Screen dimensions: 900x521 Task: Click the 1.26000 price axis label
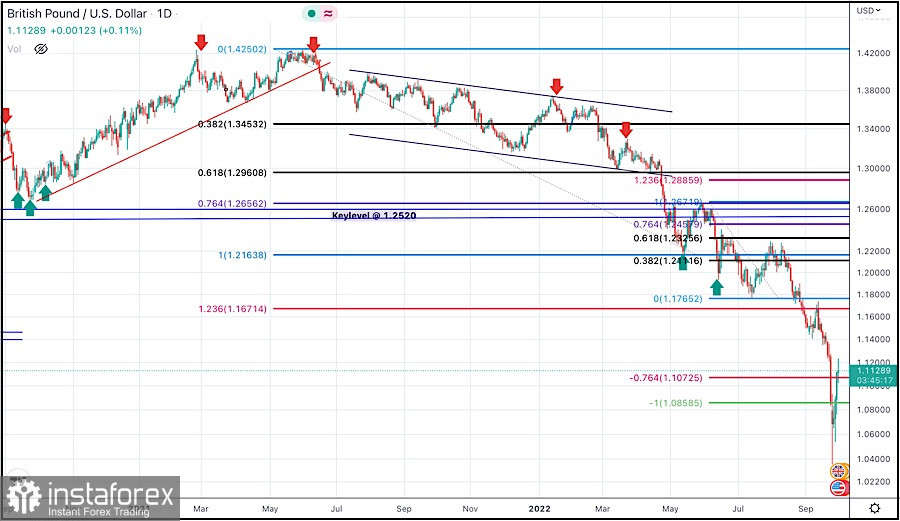[873, 209]
